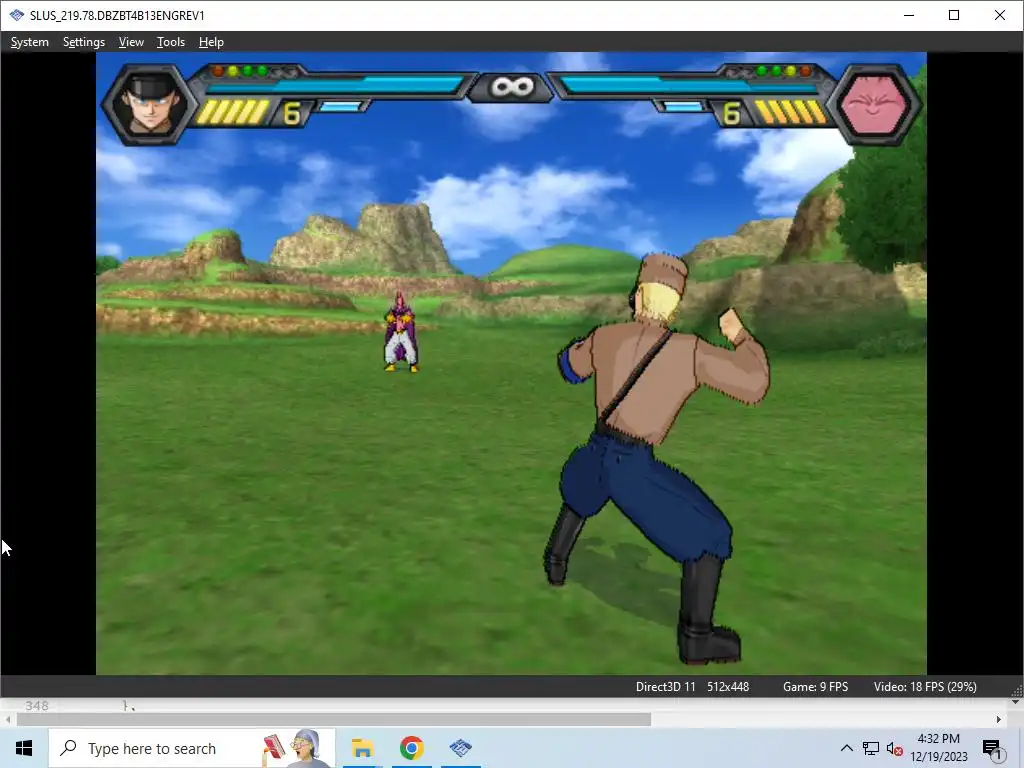The image size is (1024, 768).
Task: Open the System menu
Action: (x=29, y=42)
